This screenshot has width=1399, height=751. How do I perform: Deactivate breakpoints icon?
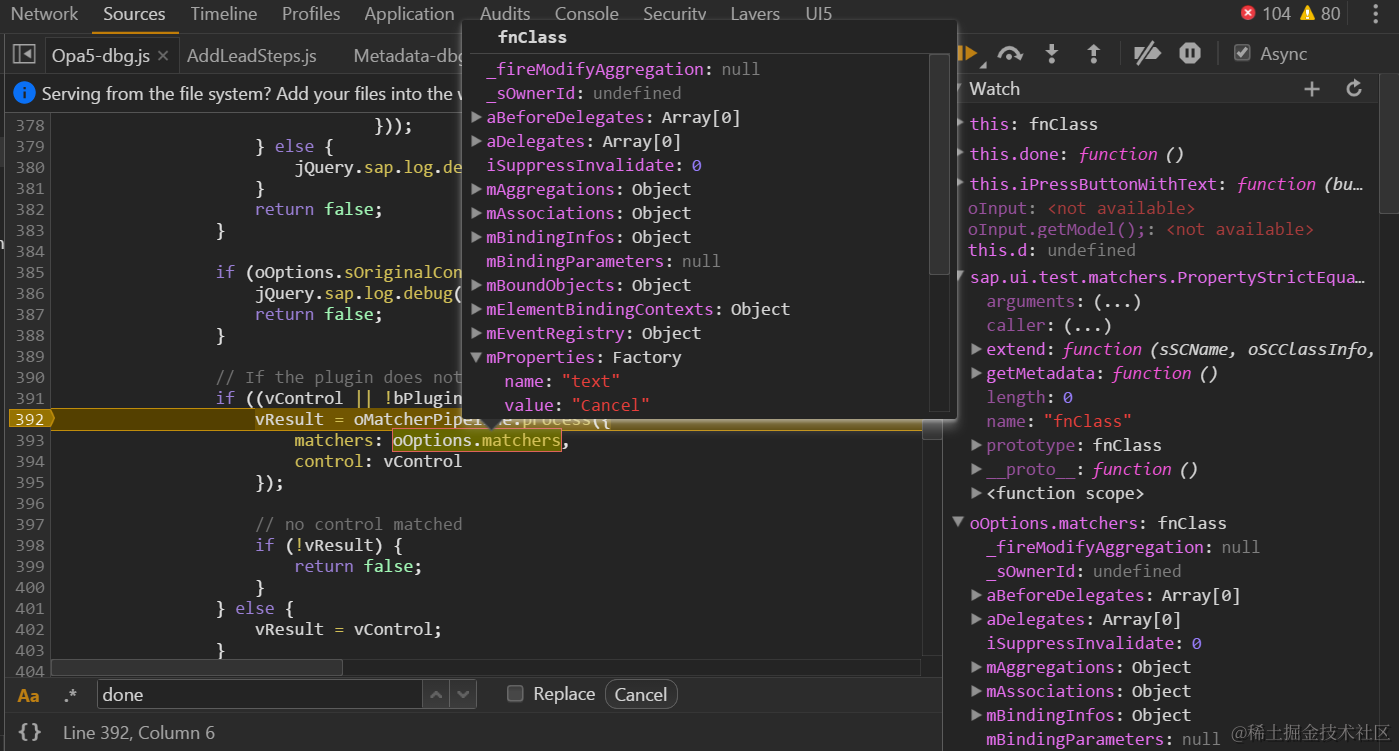click(x=1147, y=54)
